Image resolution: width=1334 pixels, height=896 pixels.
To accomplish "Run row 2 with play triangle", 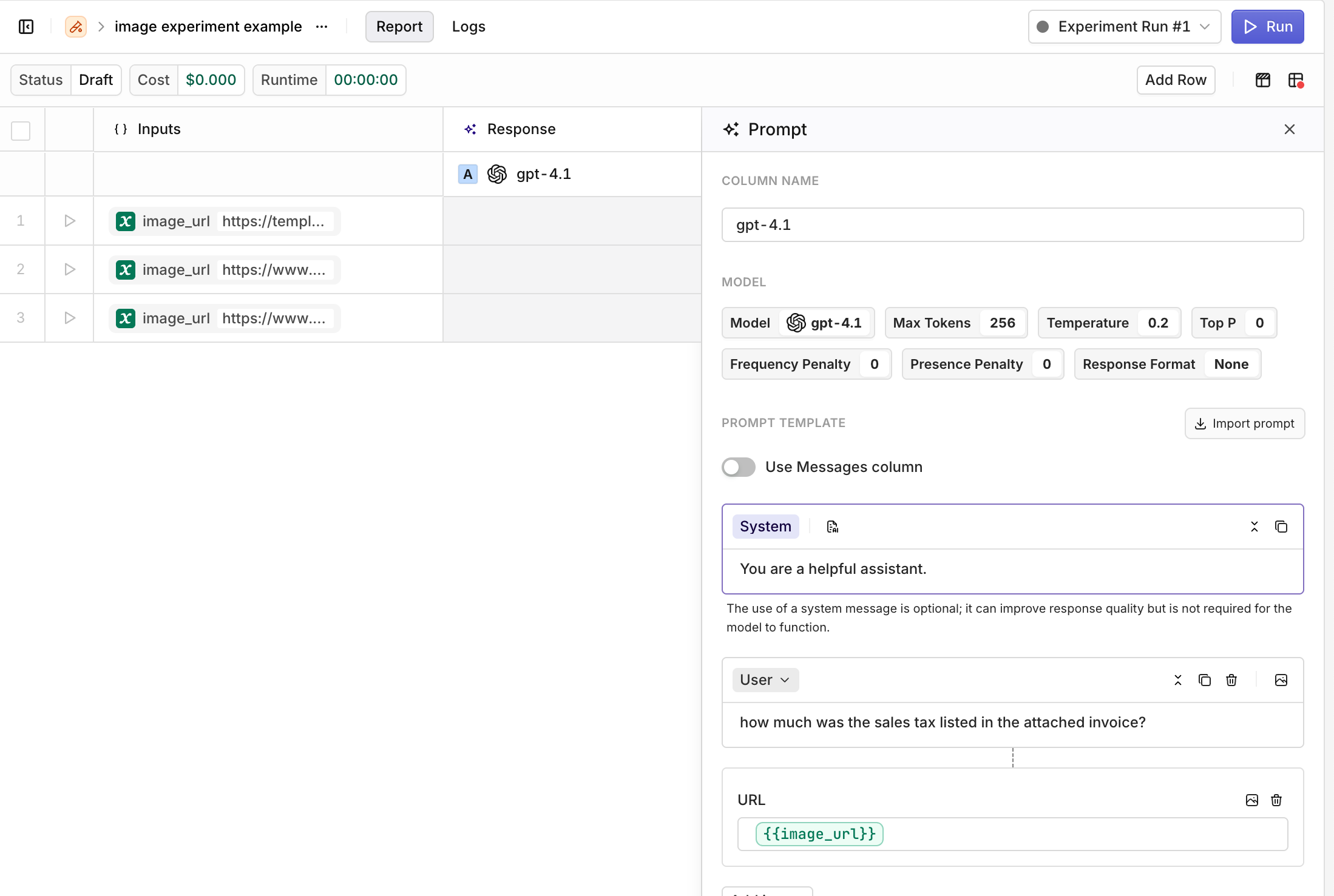I will click(70, 269).
